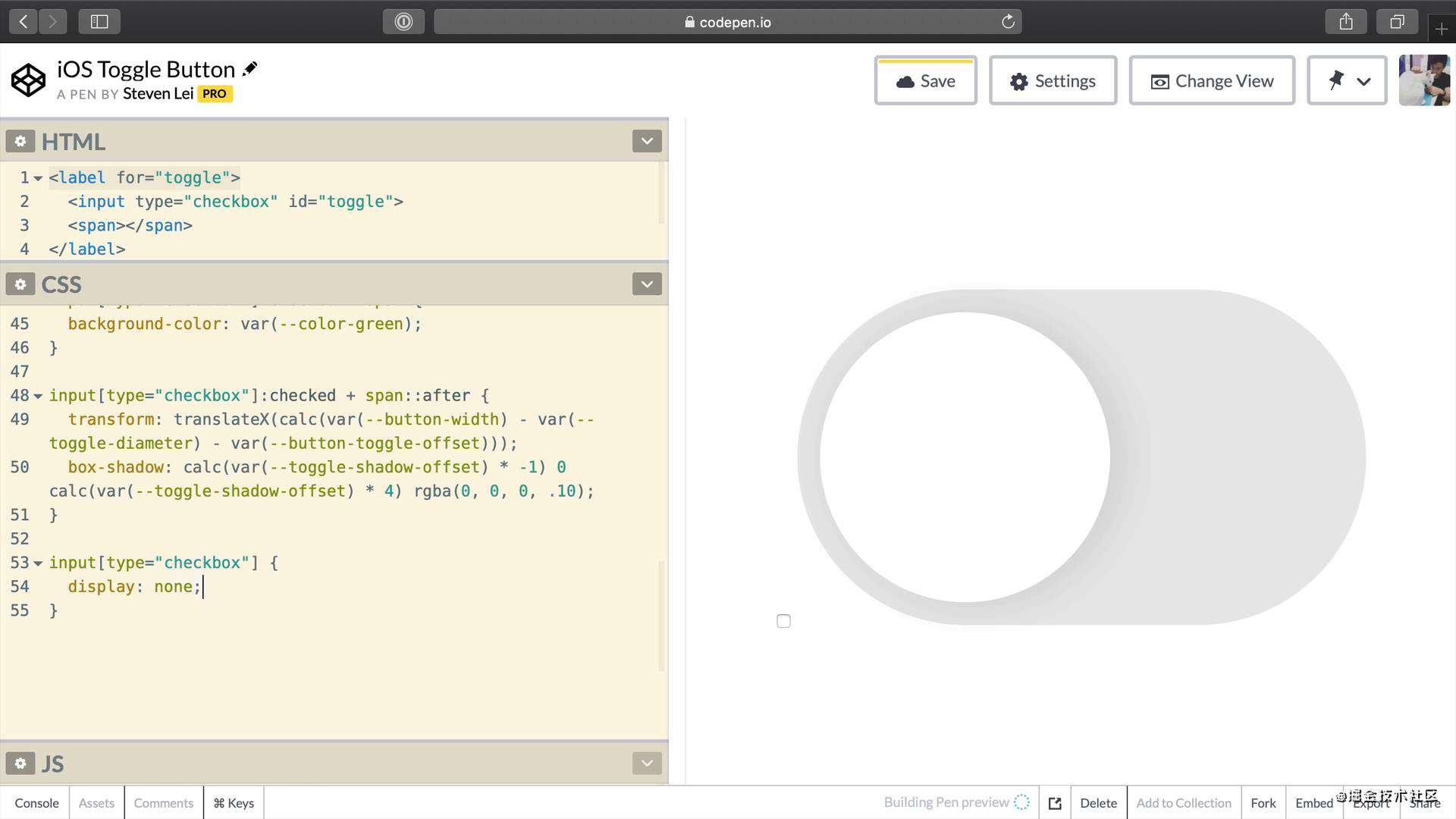Click the CodePen logo
Viewport: 1456px width, 819px height.
point(28,80)
